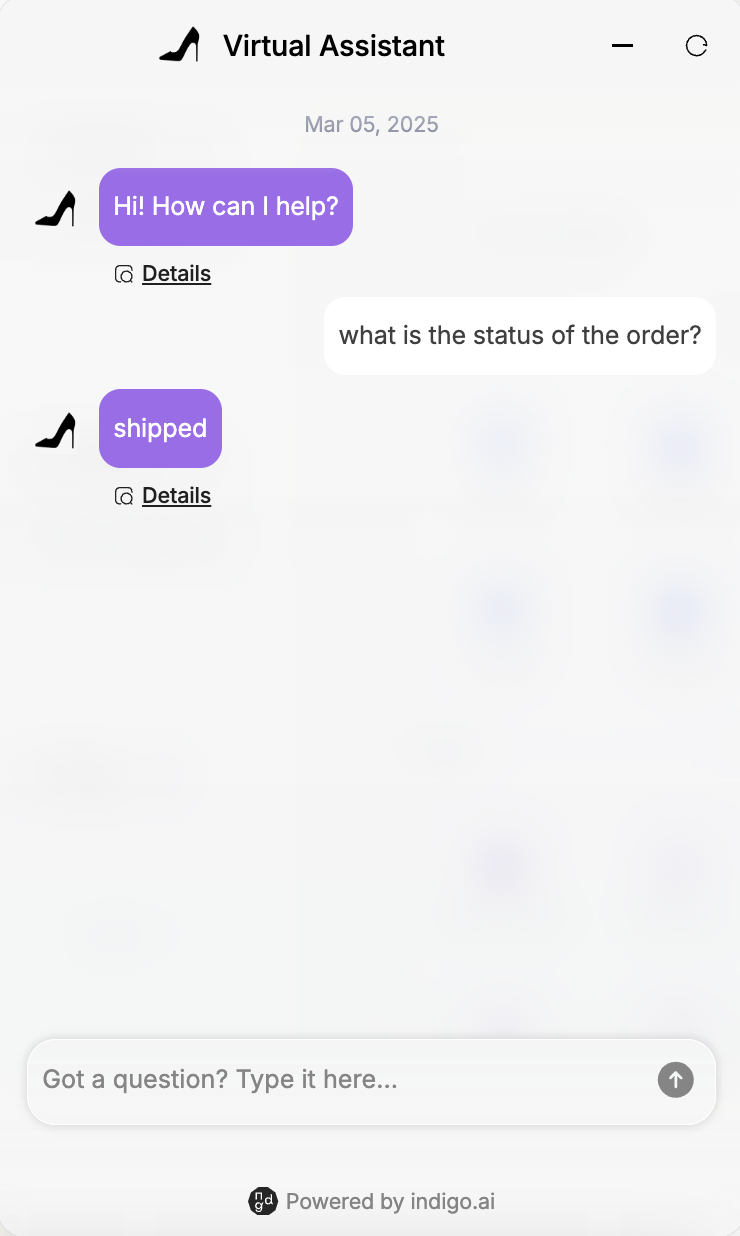740x1236 pixels.
Task: Click the send arrow button
Action: coord(675,1080)
